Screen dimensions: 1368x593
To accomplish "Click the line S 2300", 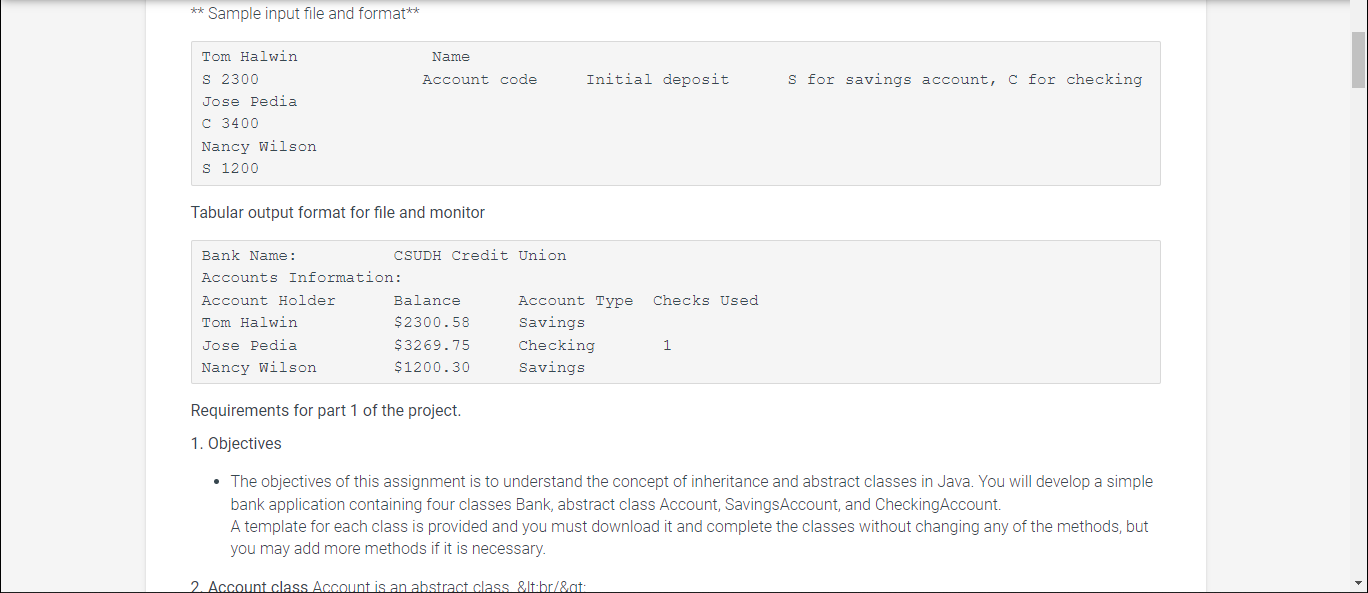I will coord(229,79).
